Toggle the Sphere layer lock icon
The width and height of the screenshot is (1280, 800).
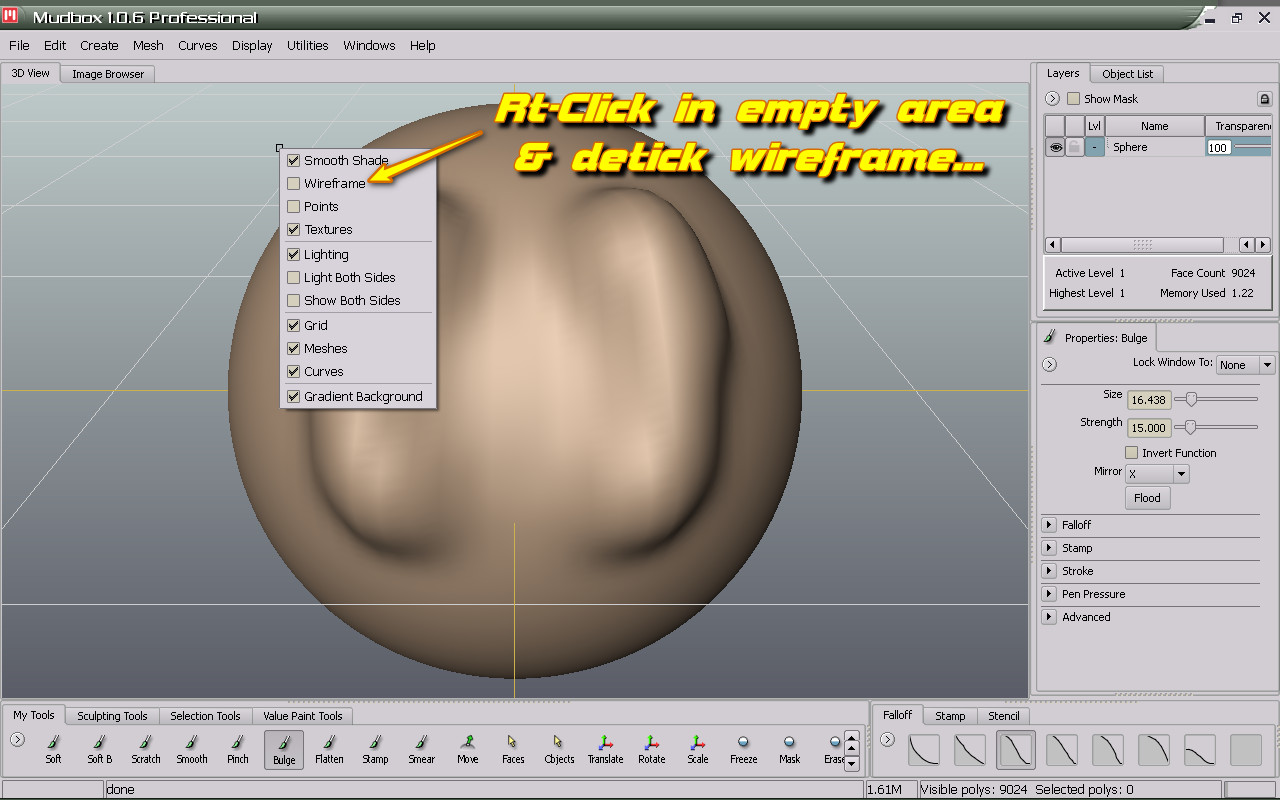tap(1074, 147)
